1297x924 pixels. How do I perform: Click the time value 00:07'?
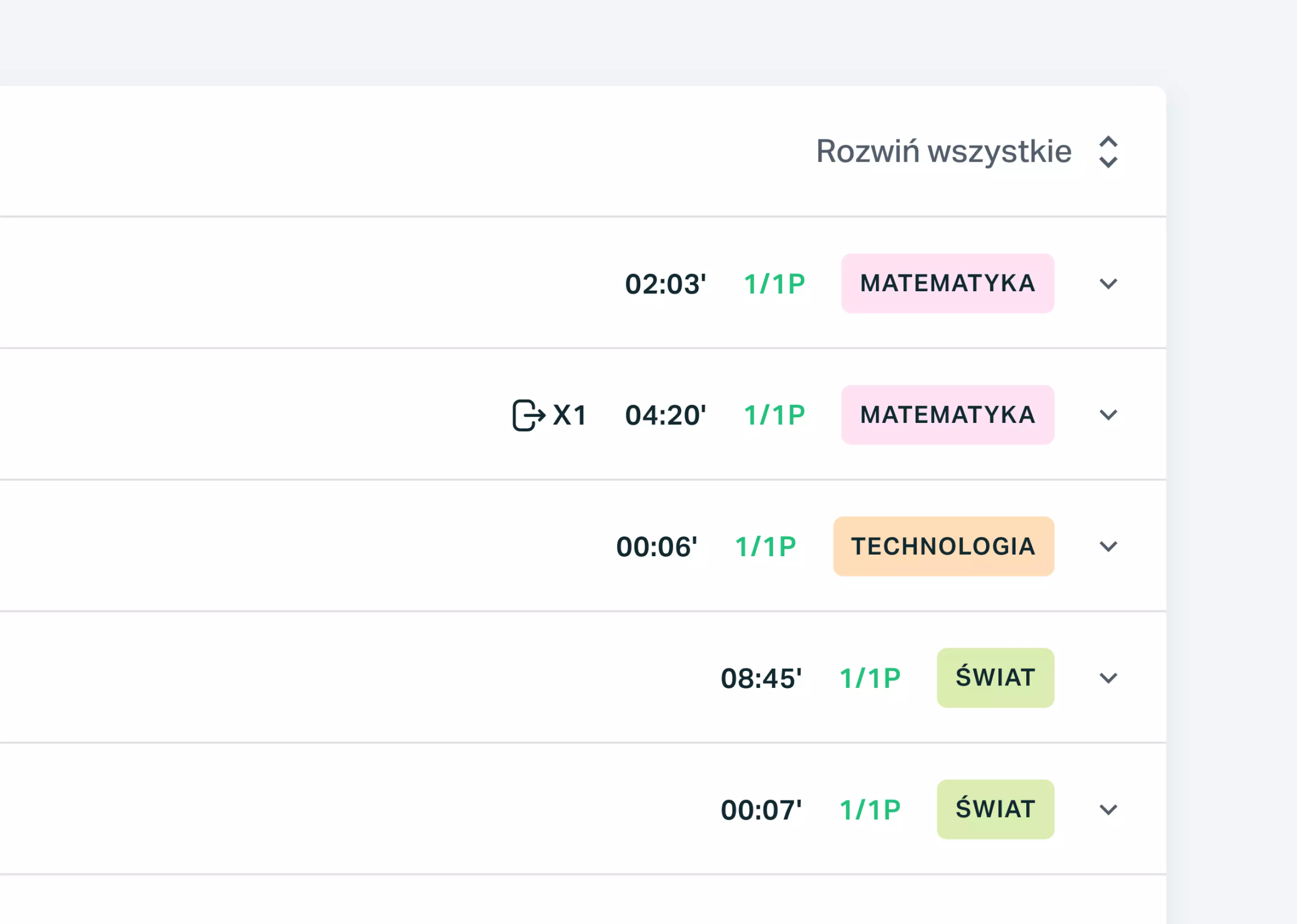click(761, 810)
